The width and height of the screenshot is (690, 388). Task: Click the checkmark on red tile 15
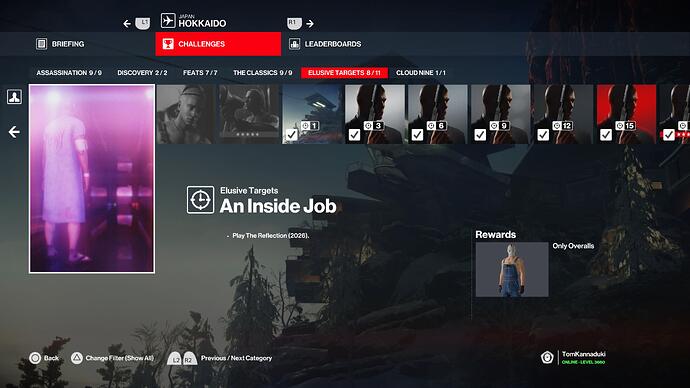[606, 135]
